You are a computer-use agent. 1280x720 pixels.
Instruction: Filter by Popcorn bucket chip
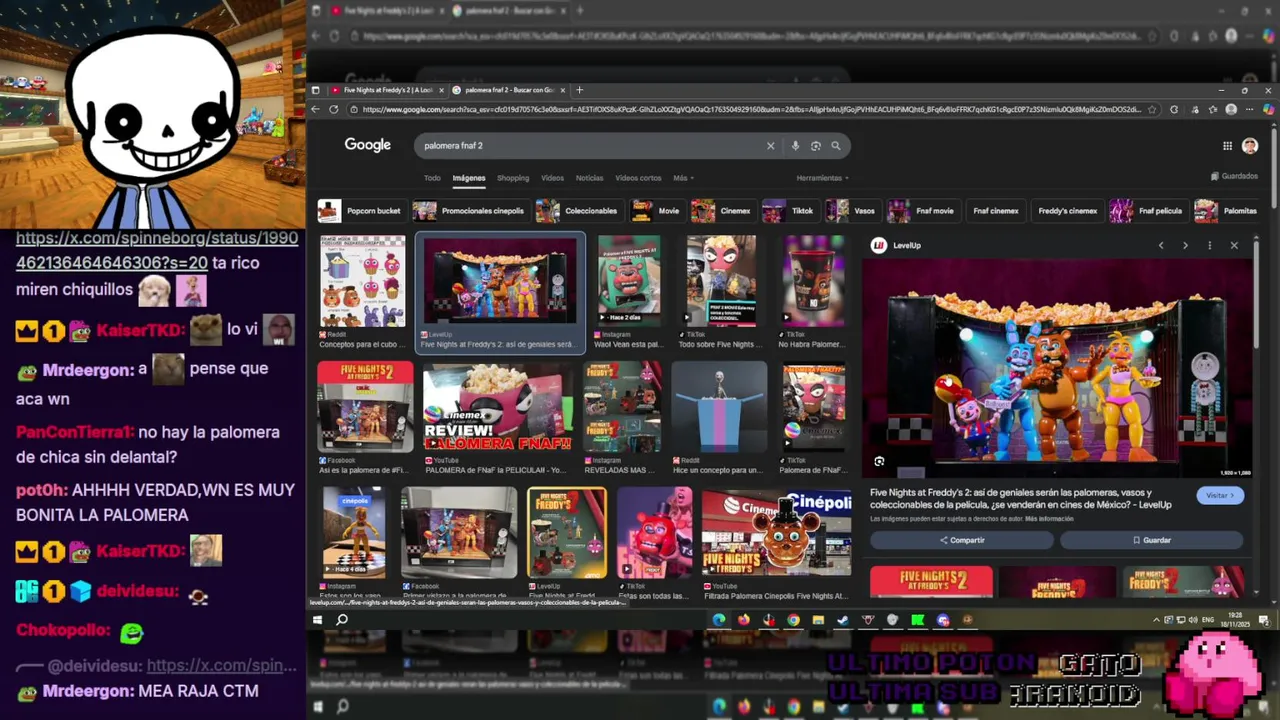(360, 211)
